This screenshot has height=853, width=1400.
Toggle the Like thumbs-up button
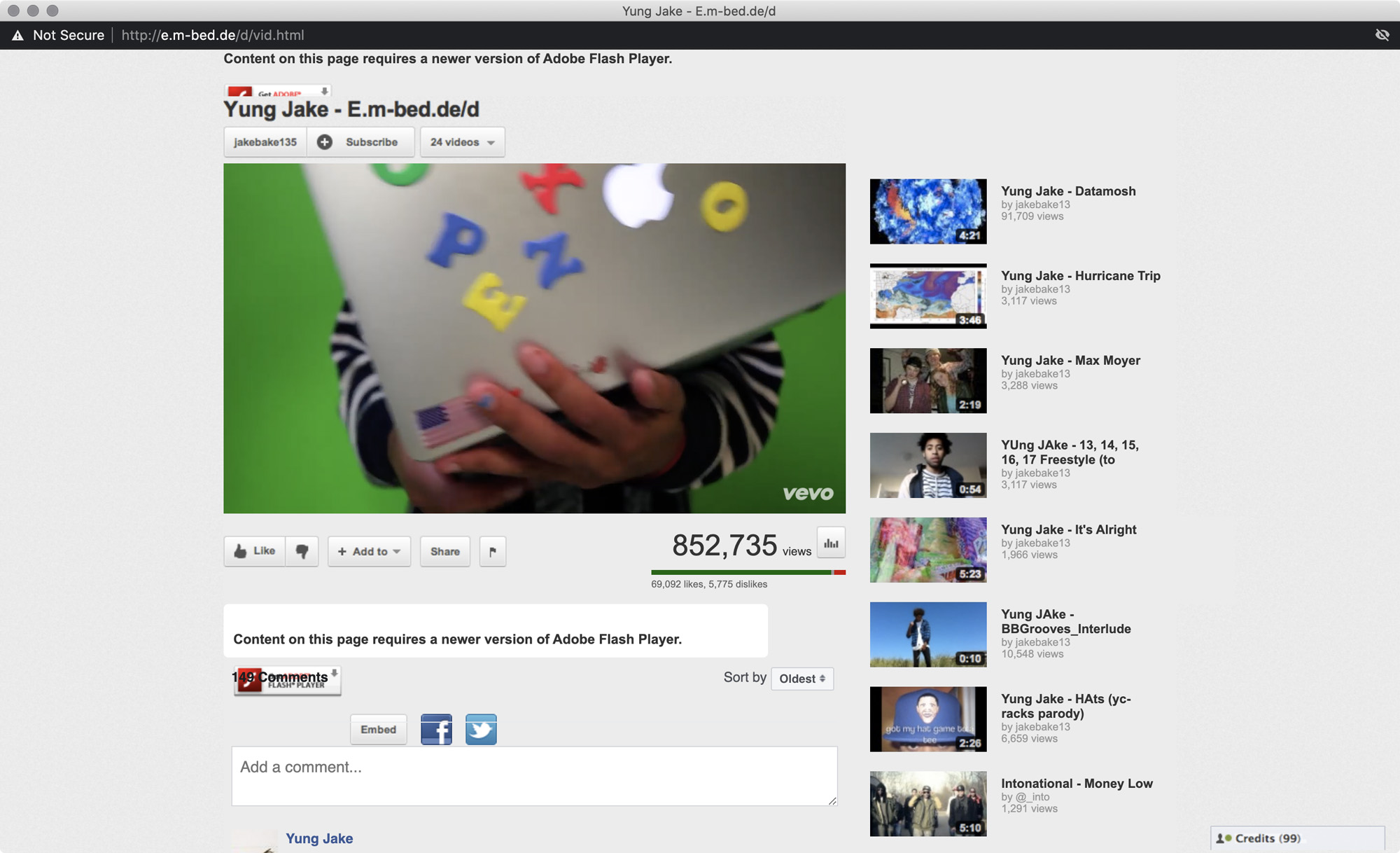tap(255, 551)
